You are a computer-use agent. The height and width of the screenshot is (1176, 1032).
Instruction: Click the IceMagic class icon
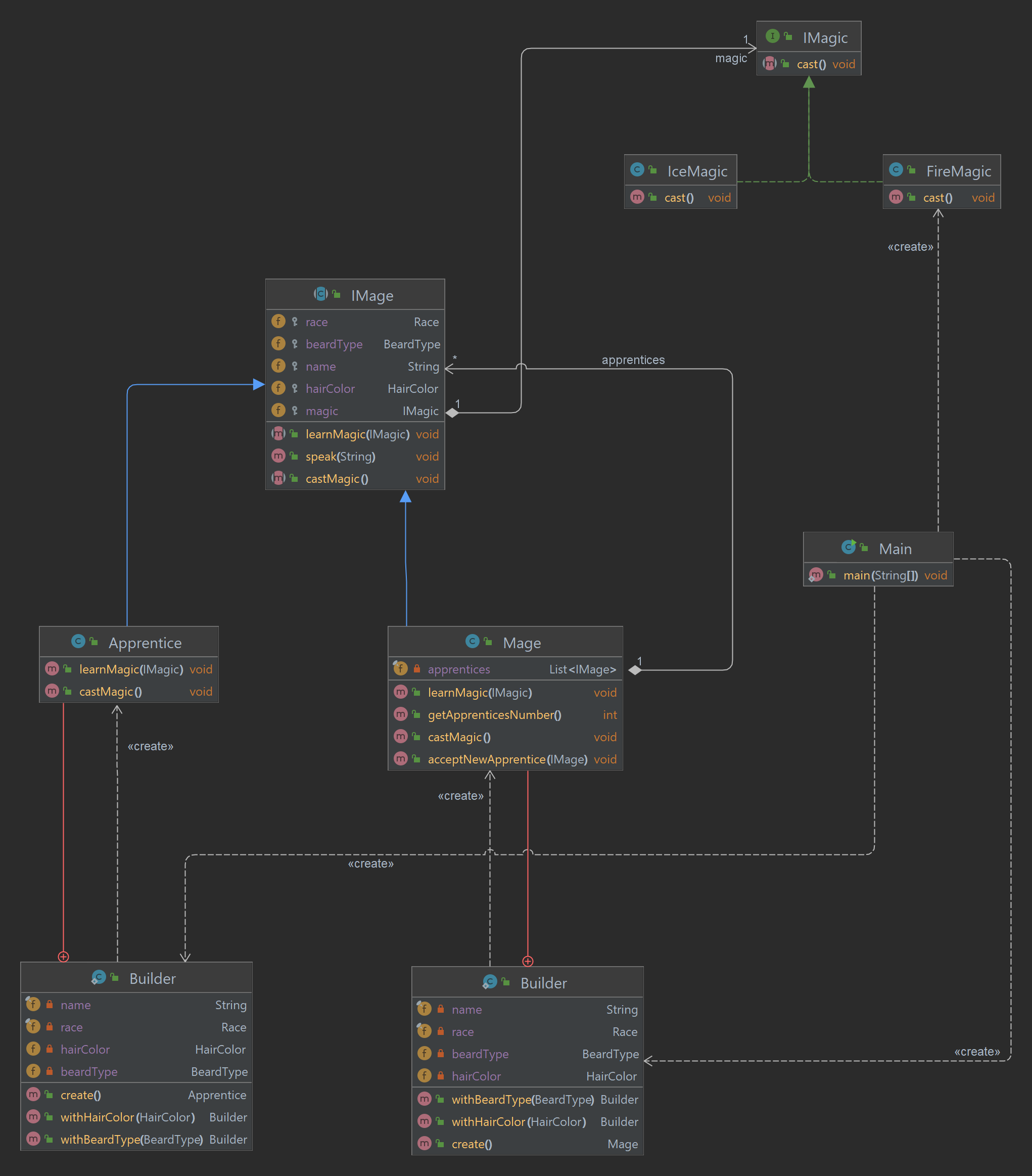tap(637, 170)
